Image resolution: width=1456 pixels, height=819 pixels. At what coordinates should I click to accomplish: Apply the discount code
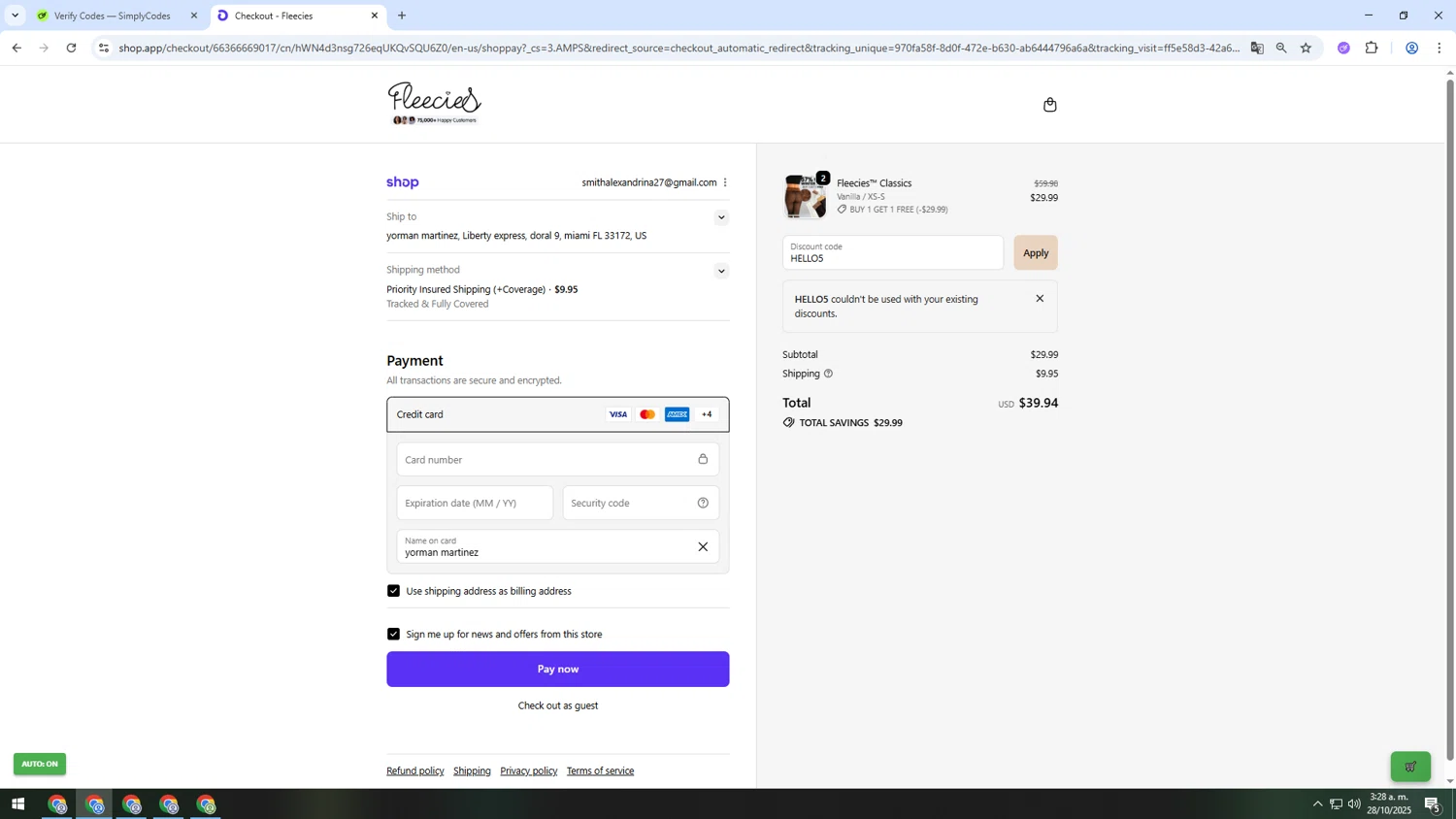click(1036, 253)
